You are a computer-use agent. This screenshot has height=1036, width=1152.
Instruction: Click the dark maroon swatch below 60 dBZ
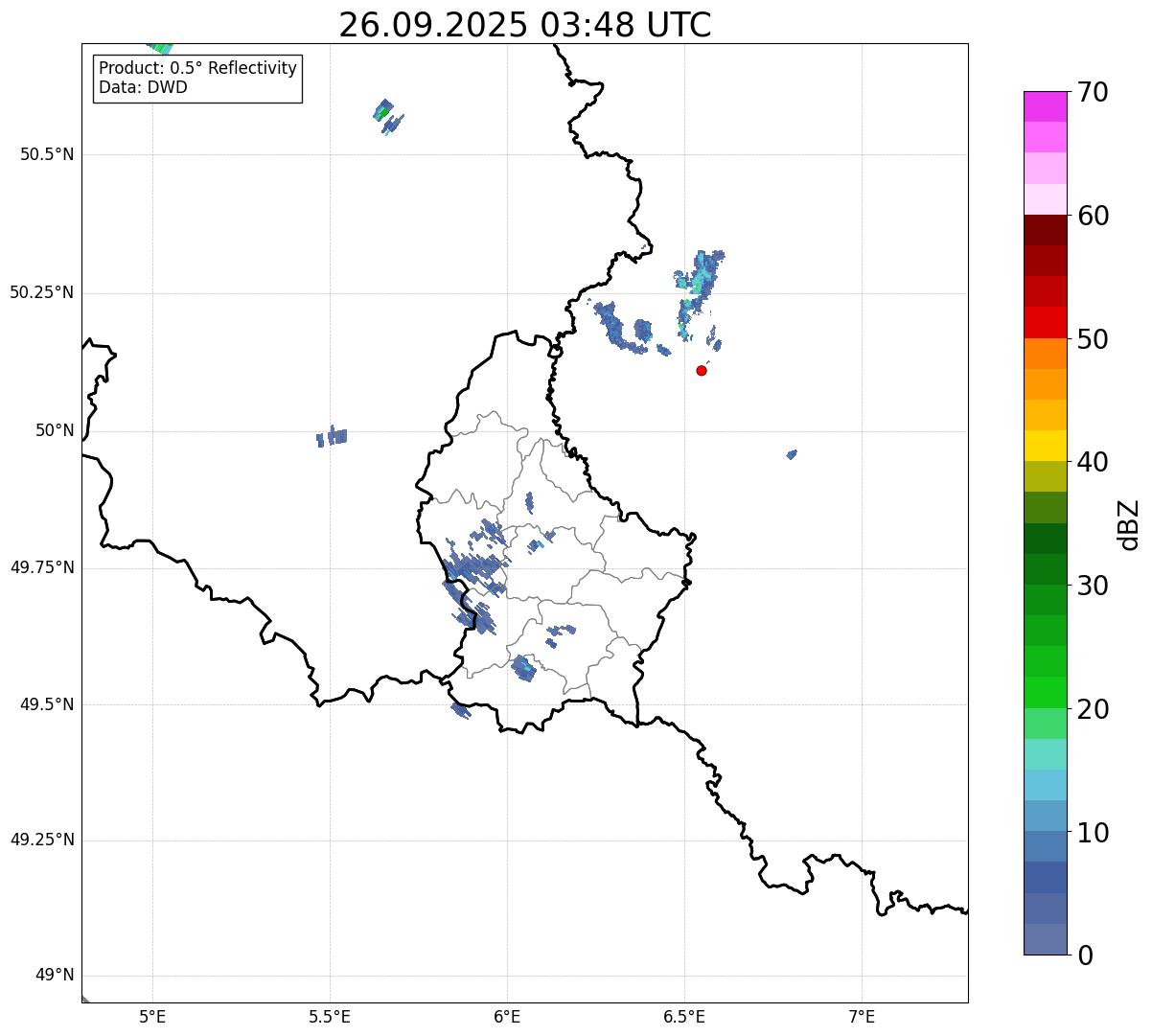[x=1045, y=230]
